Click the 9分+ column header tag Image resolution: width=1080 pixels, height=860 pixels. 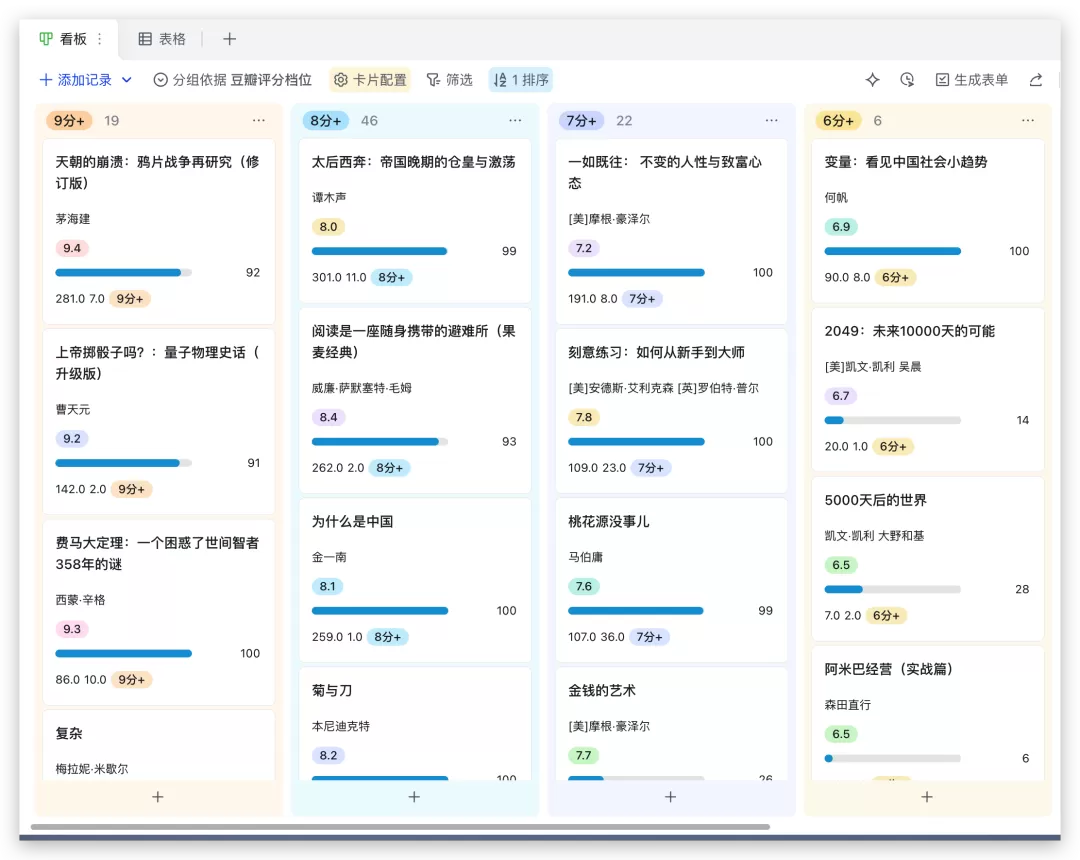69,120
